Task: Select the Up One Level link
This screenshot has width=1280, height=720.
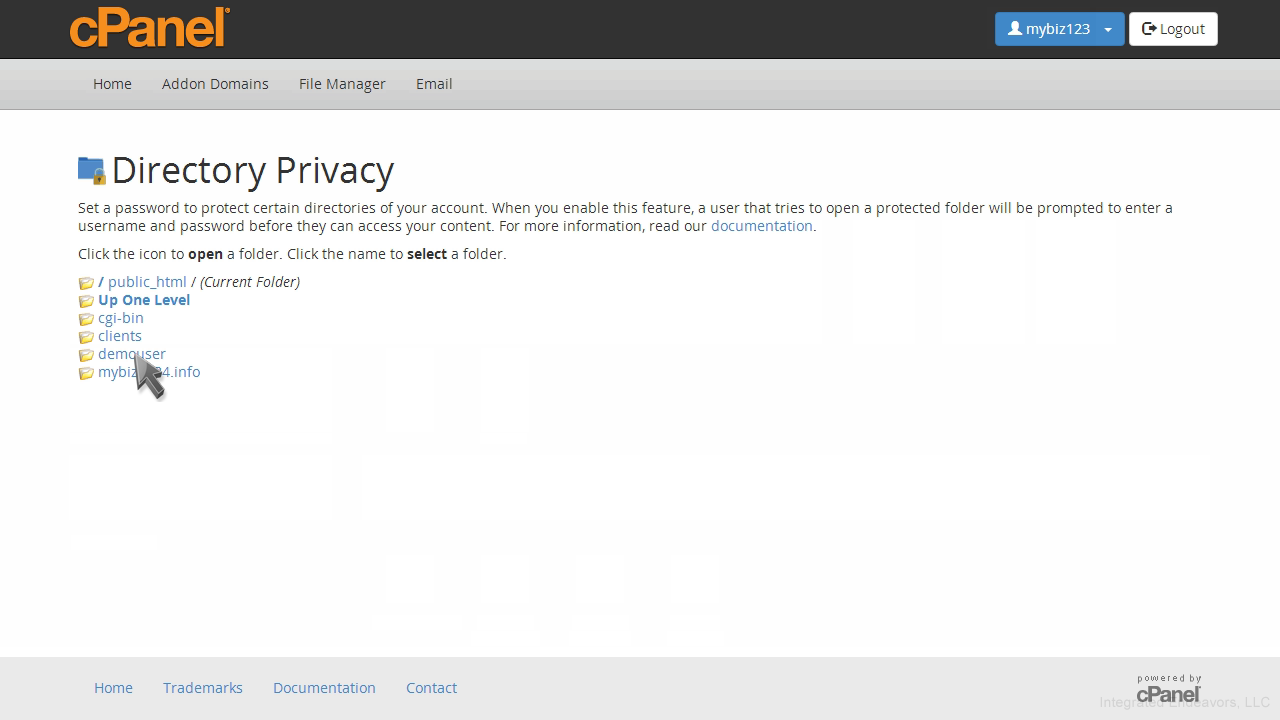Action: point(144,300)
